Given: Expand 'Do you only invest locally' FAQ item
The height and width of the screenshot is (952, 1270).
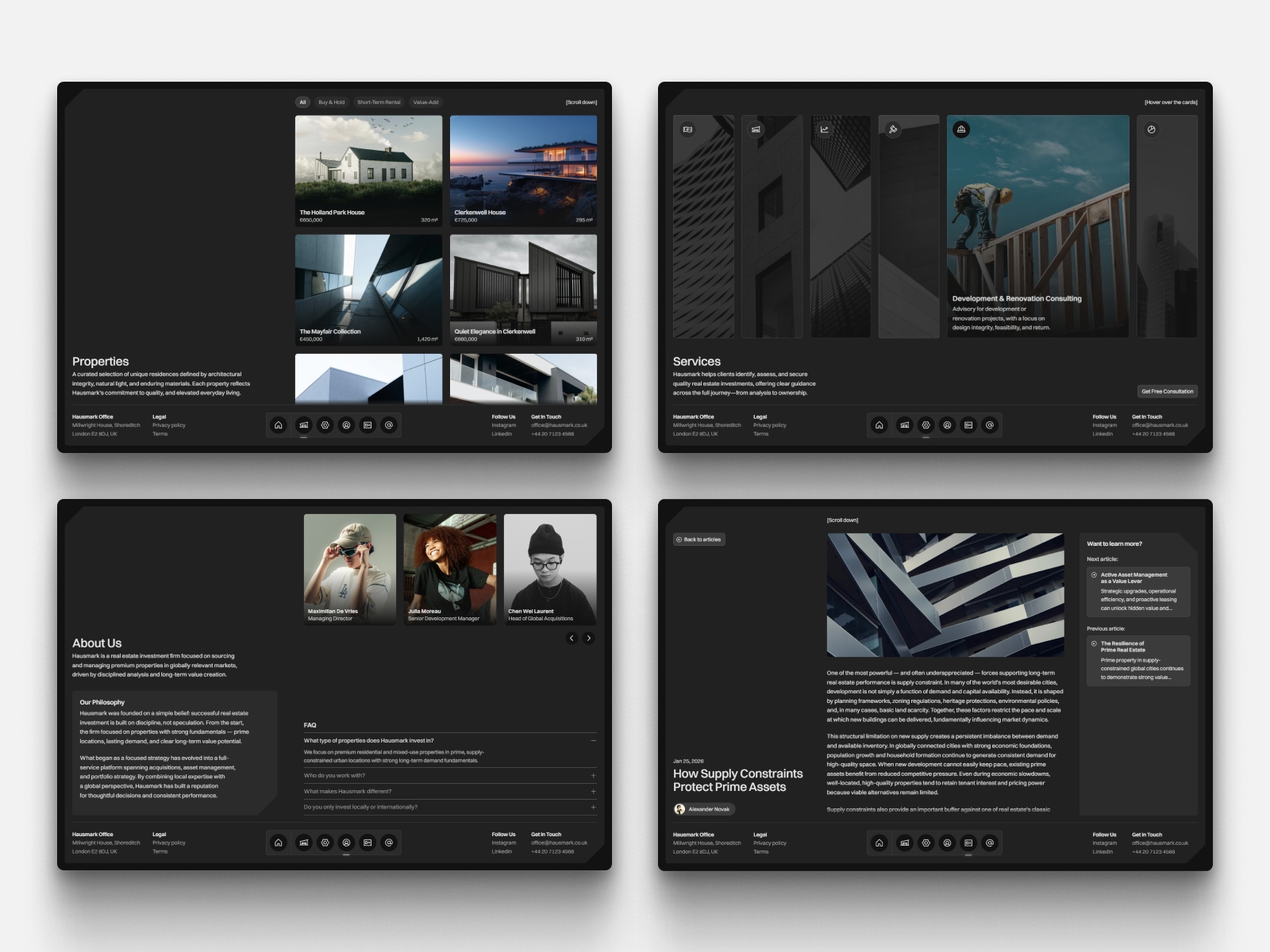Looking at the screenshot, I should click(593, 807).
